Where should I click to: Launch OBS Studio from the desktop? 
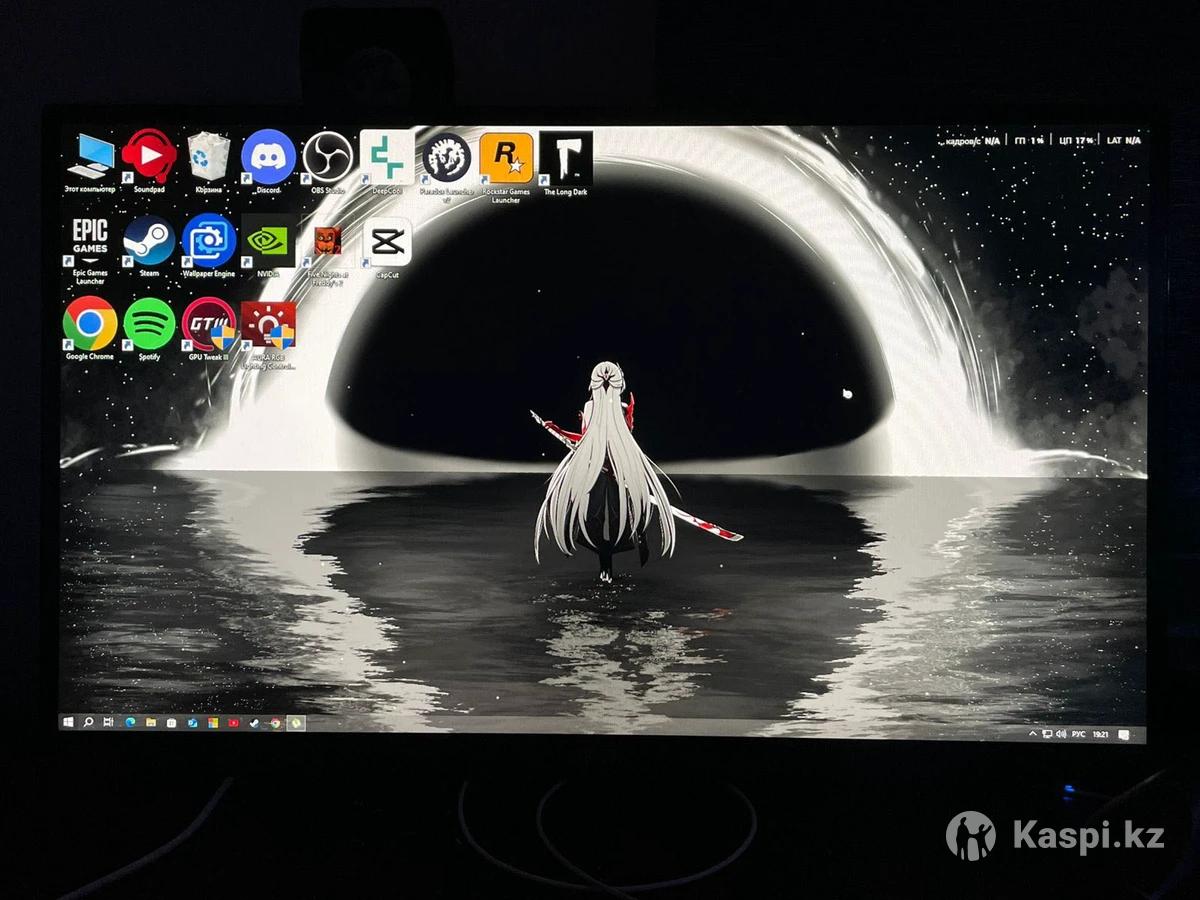click(x=328, y=158)
